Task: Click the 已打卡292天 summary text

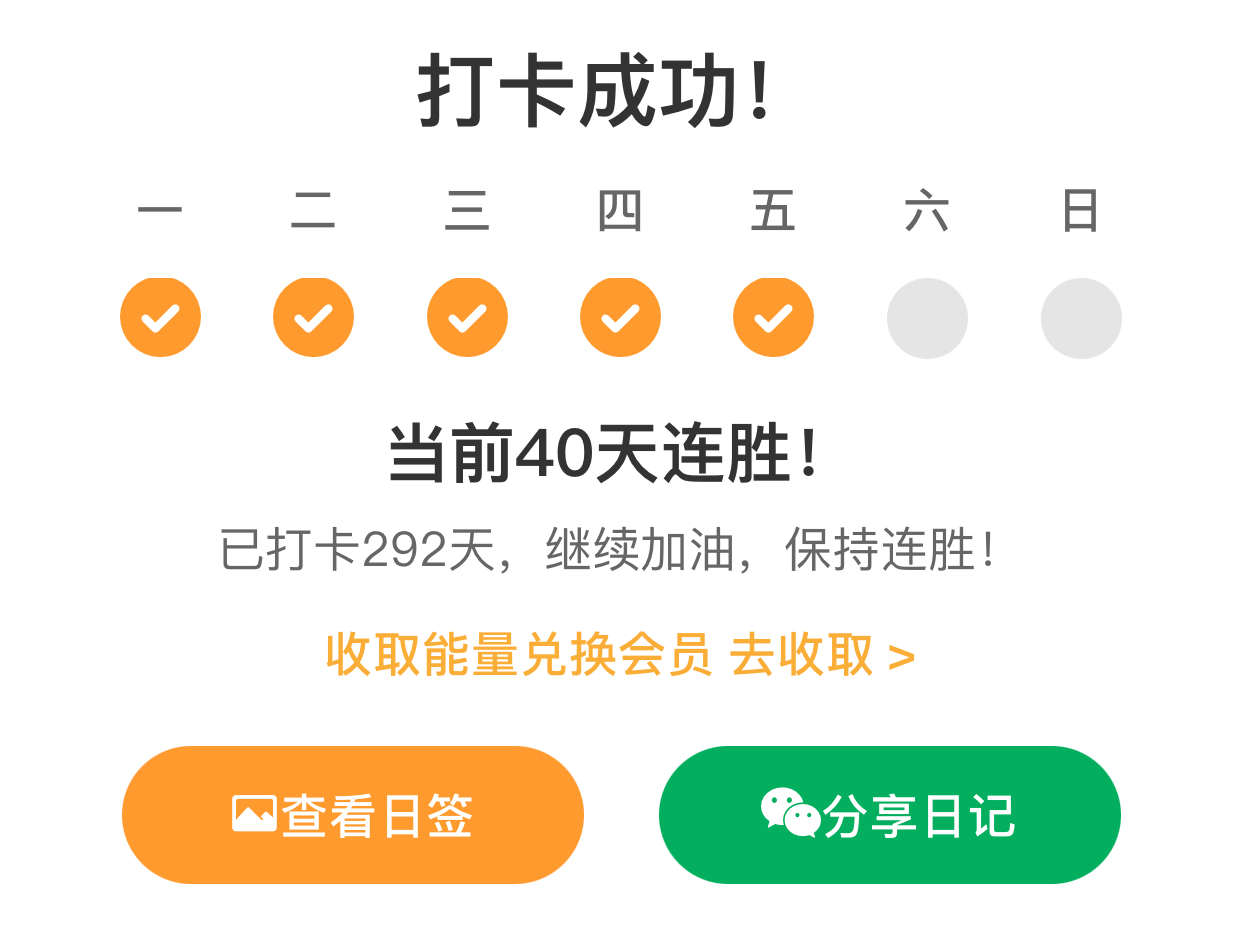Action: tap(358, 550)
